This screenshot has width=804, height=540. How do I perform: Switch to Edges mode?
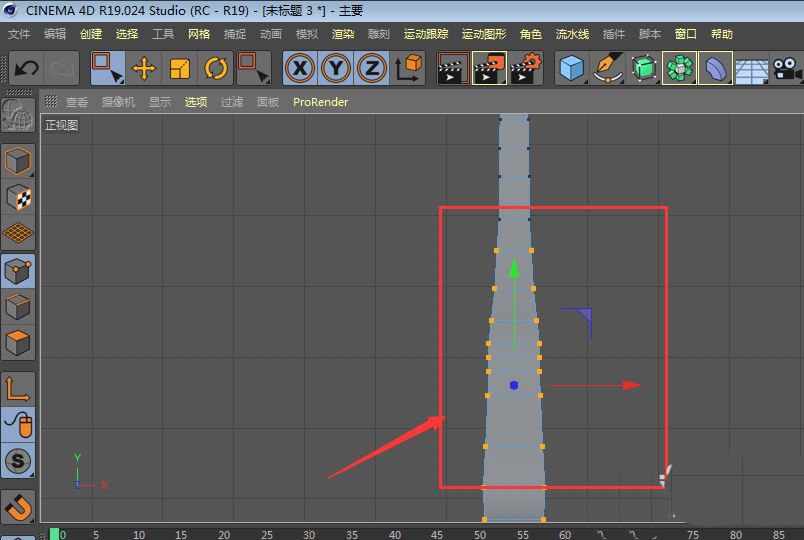[x=18, y=307]
